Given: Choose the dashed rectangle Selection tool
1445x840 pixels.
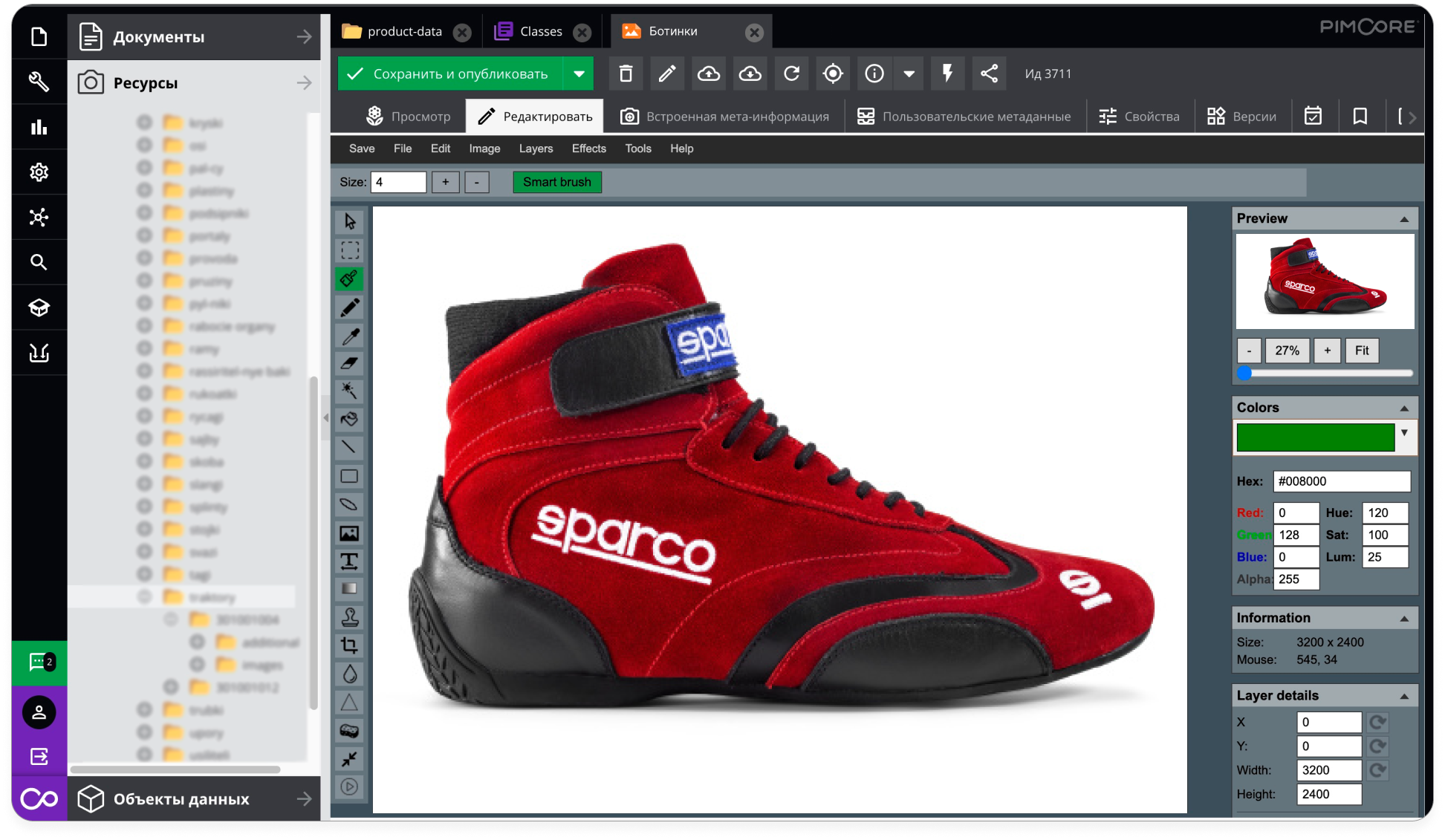Looking at the screenshot, I should click(x=350, y=250).
